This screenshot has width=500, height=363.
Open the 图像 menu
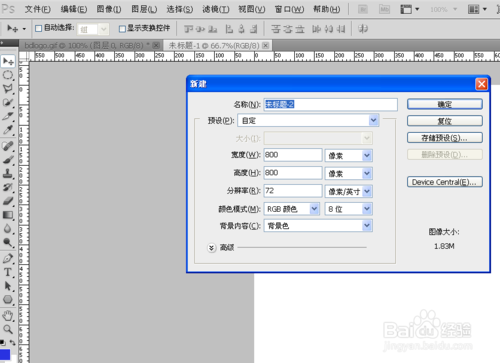109,9
